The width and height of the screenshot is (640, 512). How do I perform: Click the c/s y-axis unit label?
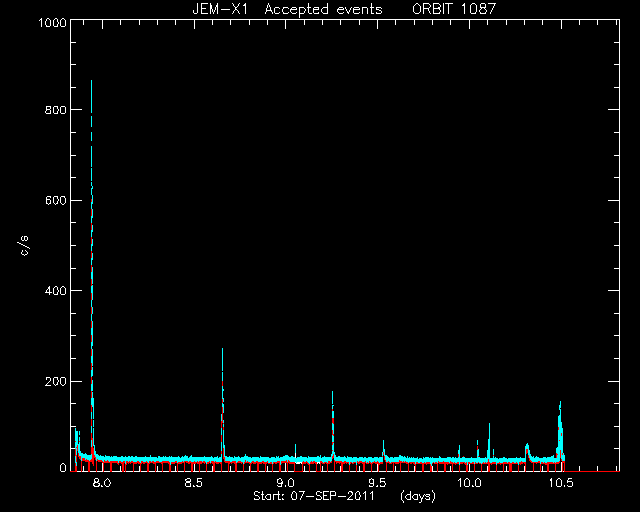[x=24, y=246]
